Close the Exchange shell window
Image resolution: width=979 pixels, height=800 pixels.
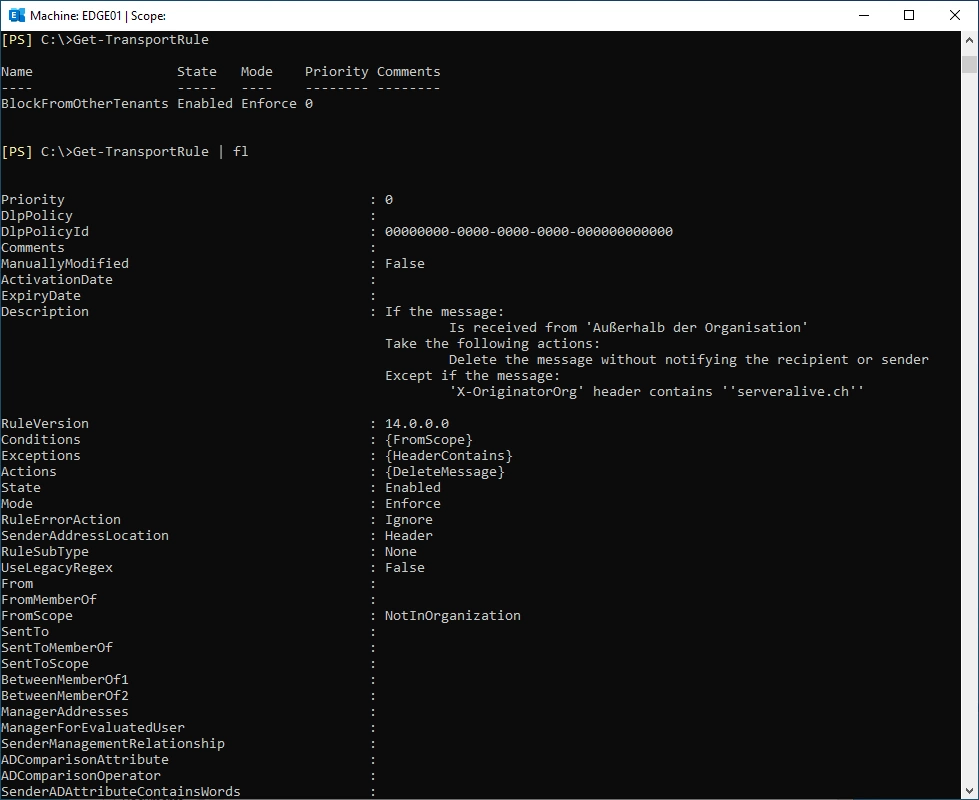click(955, 15)
